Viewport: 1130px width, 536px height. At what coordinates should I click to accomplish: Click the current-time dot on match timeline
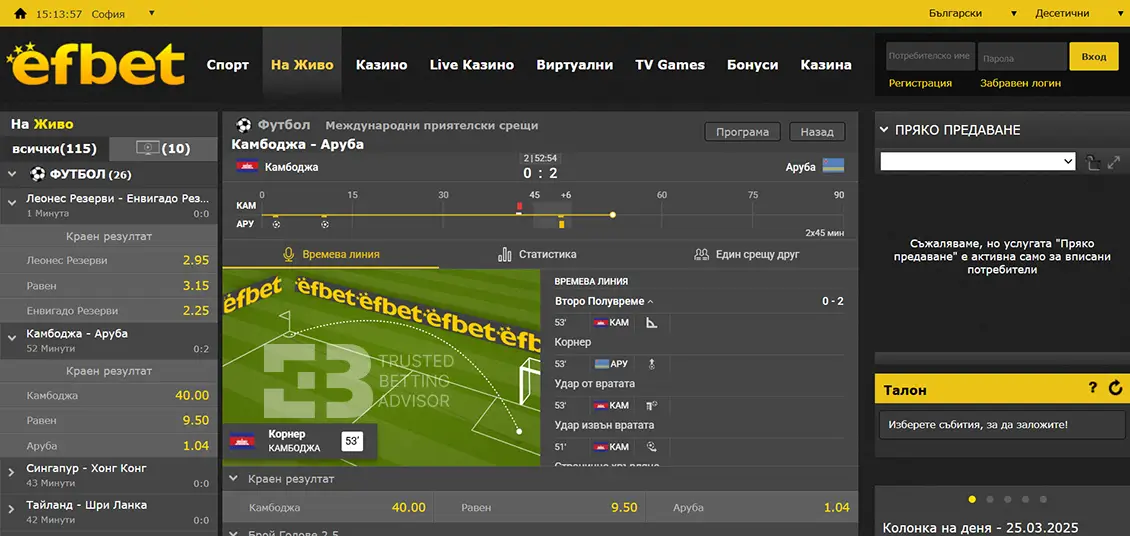pos(613,215)
